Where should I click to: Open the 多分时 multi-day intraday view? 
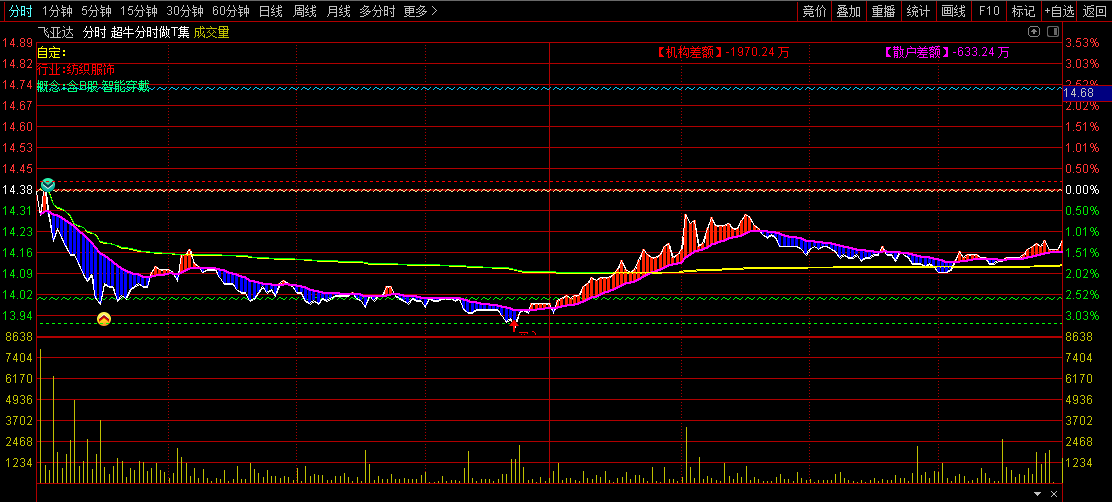click(x=377, y=11)
